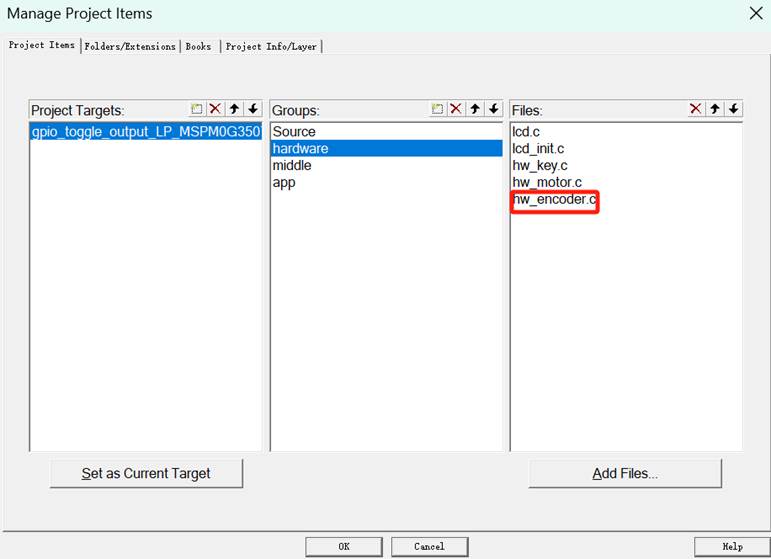
Task: Open the Books tab
Action: [199, 47]
